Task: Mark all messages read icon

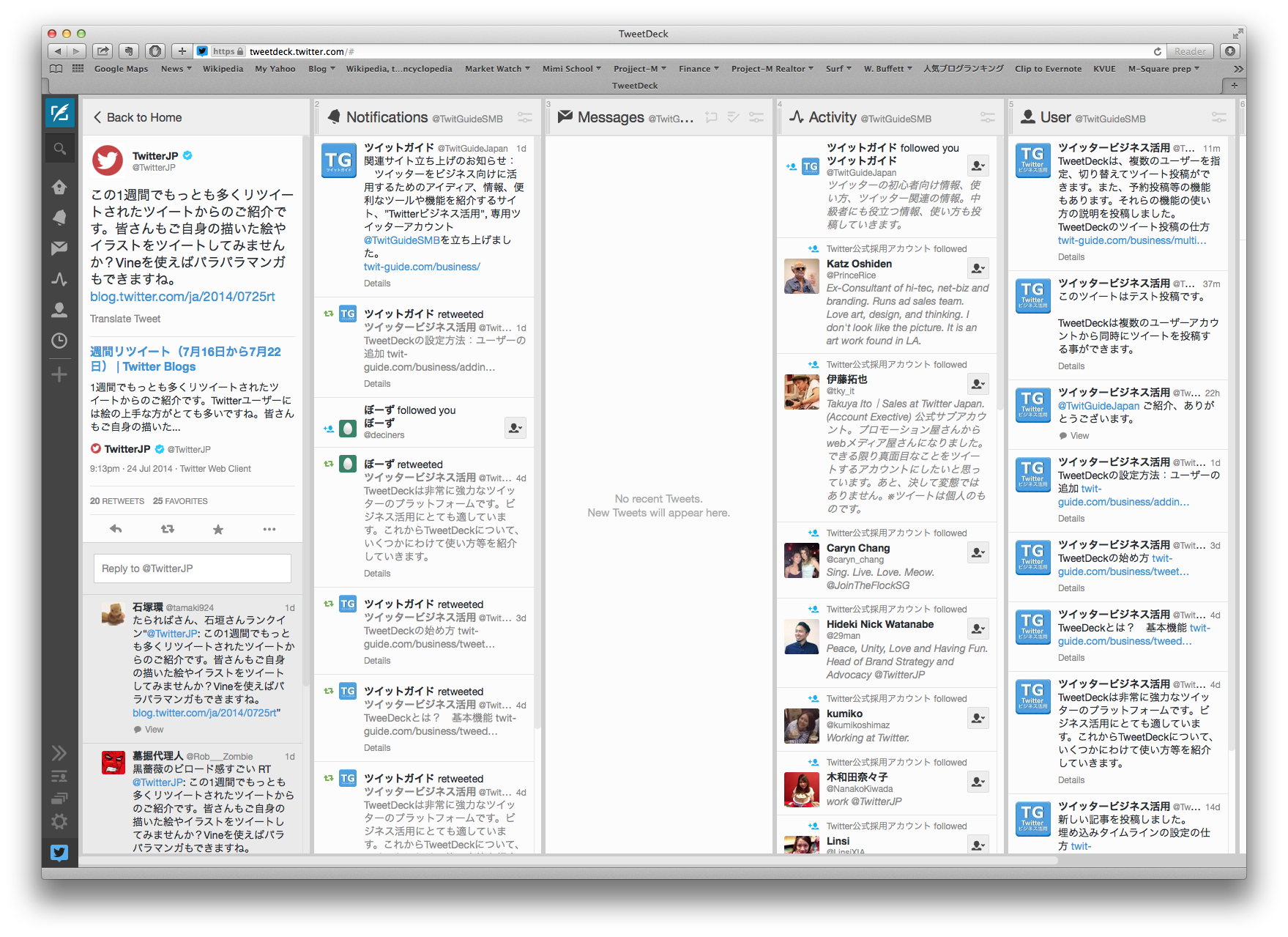Action: [734, 117]
